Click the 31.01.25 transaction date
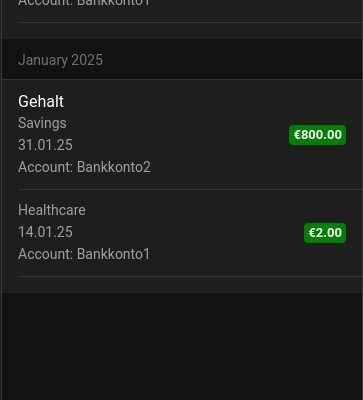Image resolution: width=363 pixels, height=400 pixels. [x=45, y=145]
